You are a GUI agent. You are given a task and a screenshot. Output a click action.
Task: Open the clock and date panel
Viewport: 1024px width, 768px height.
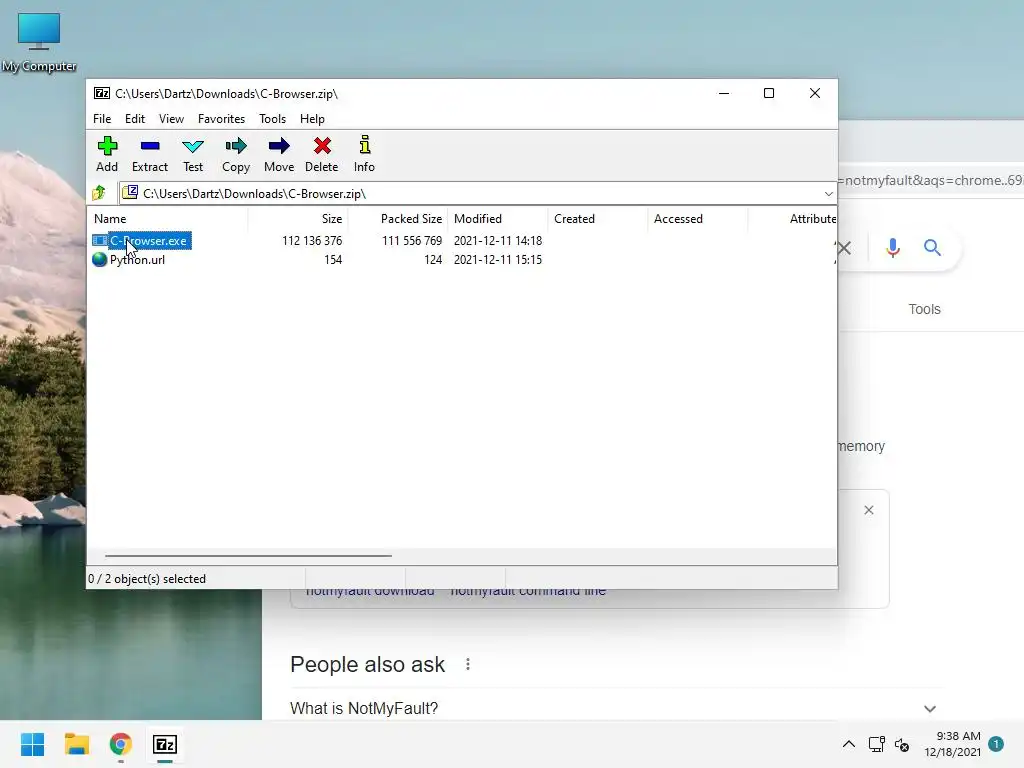click(952, 744)
